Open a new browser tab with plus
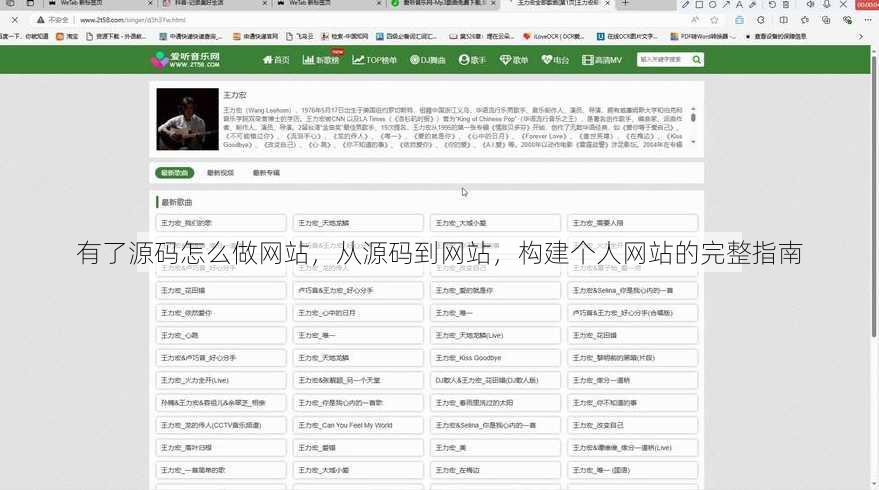Screen dimensions: 879x490 (x=626, y=3)
